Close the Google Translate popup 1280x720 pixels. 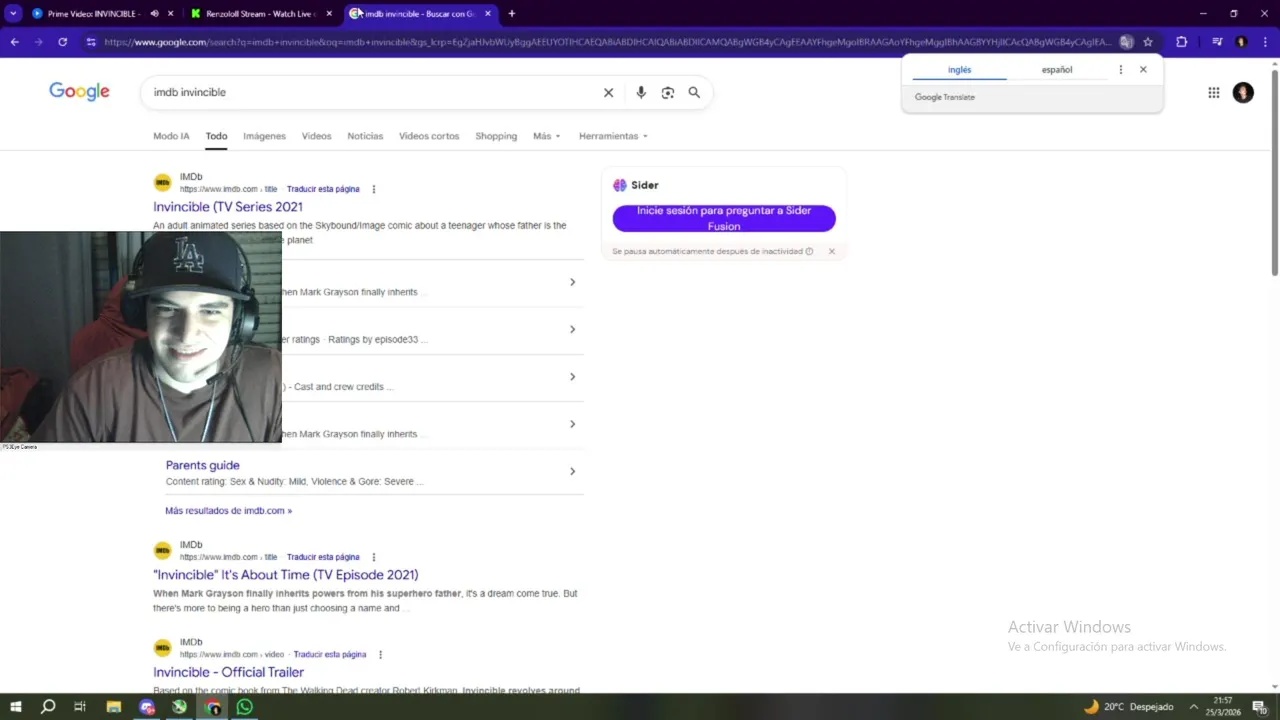(x=1143, y=70)
